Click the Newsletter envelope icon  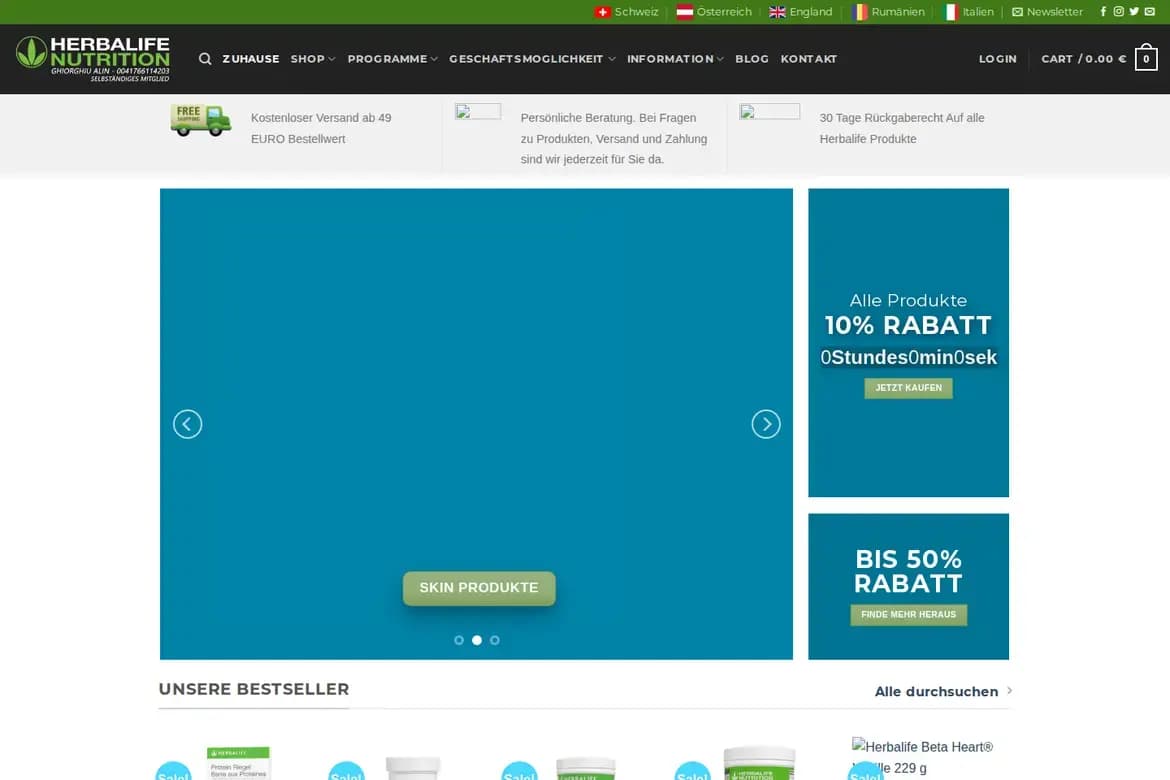(1017, 12)
